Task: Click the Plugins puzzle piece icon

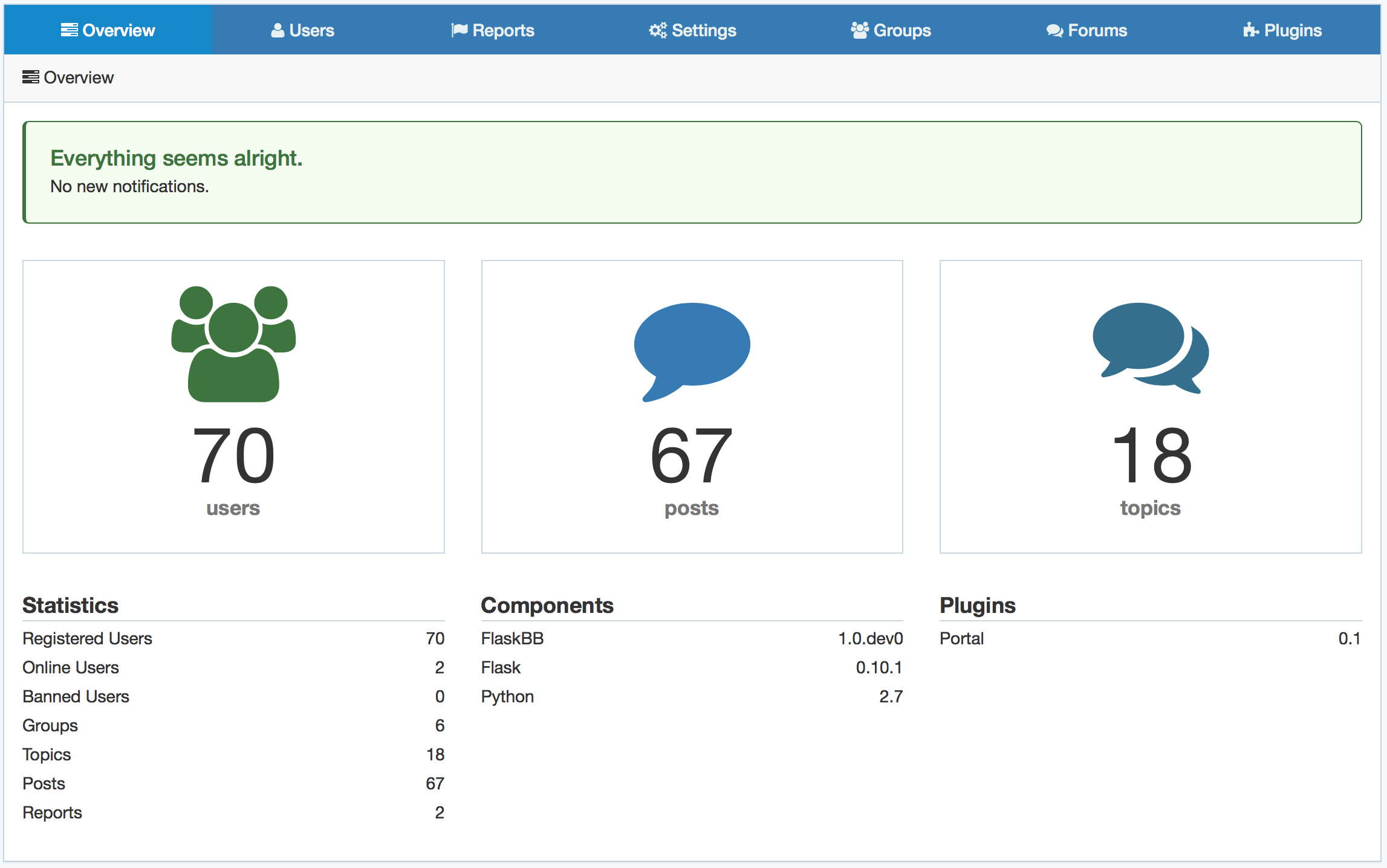Action: pyautogui.click(x=1250, y=30)
